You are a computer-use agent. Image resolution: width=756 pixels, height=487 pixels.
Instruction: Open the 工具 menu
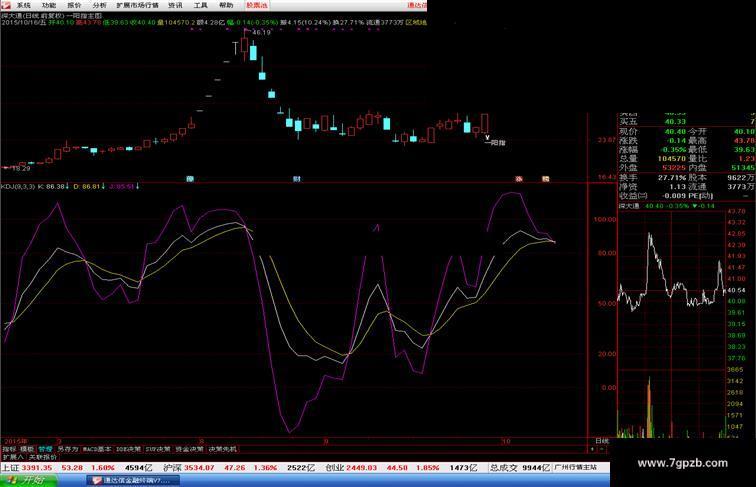coord(201,5)
